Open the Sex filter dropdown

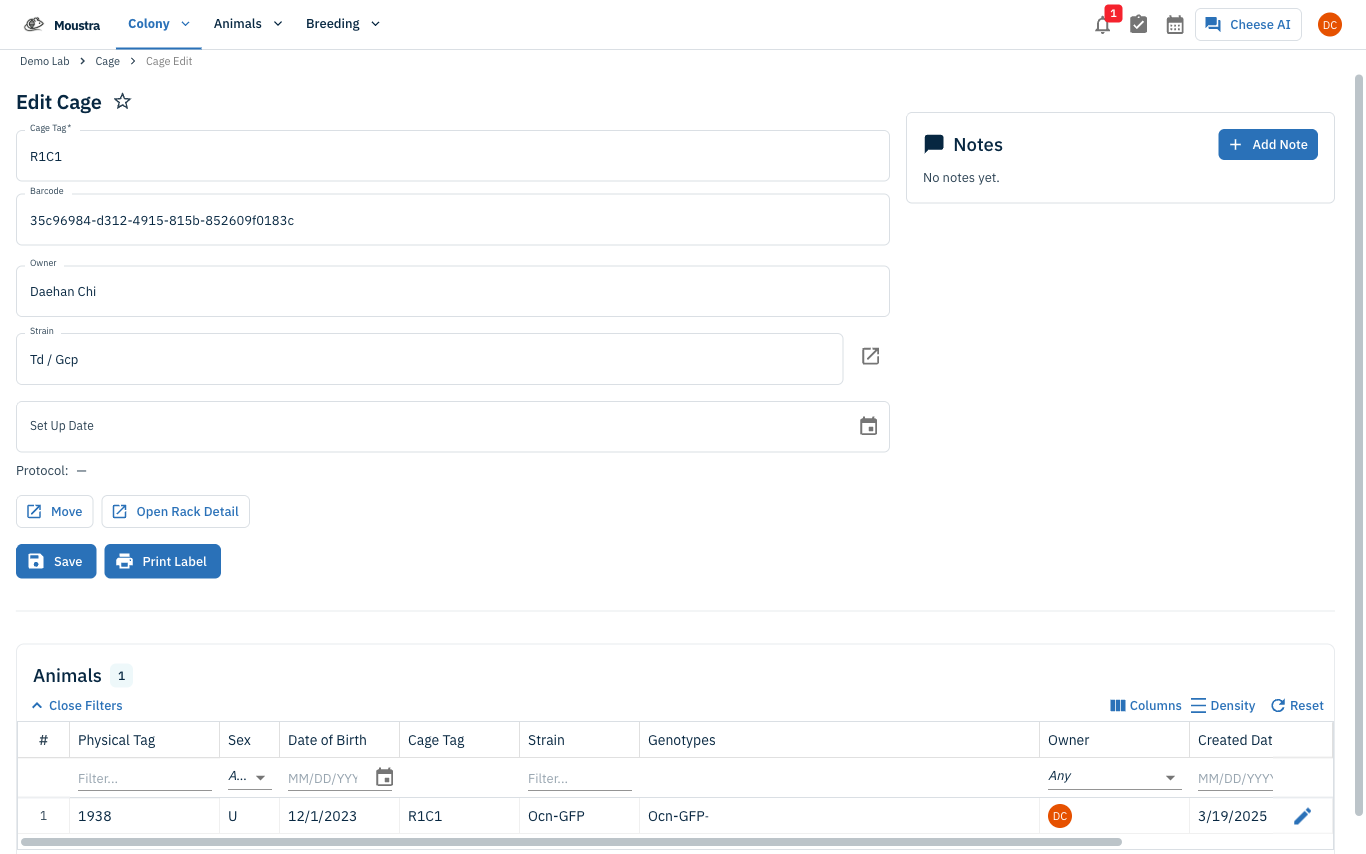249,777
